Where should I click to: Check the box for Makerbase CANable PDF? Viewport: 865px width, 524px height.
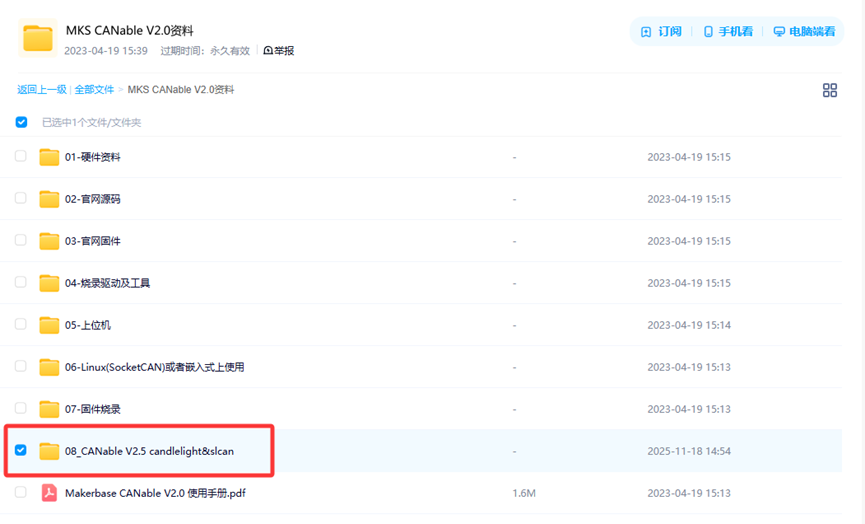pos(20,492)
